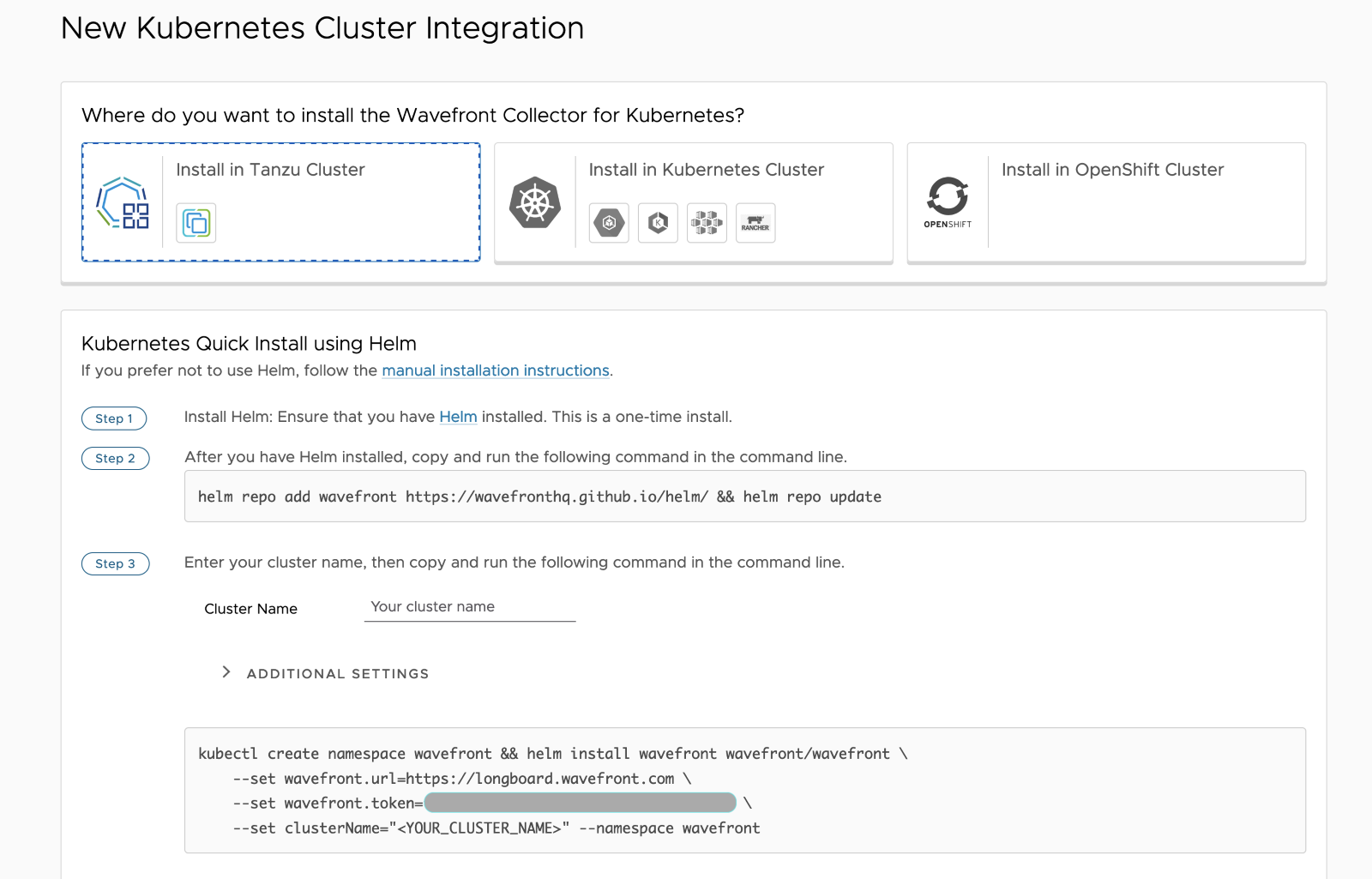
Task: Click the helm repo add command box
Action: click(744, 497)
